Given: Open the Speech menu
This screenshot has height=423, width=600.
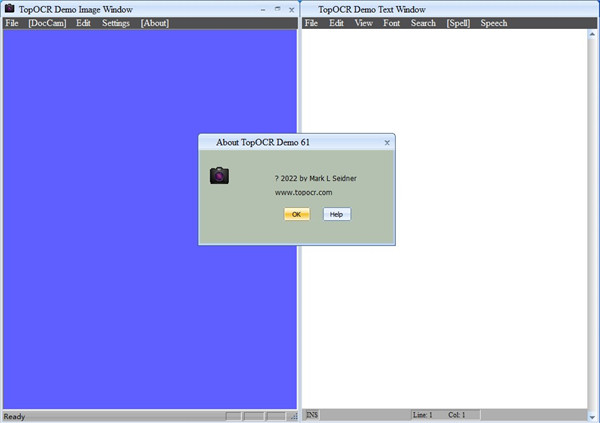Looking at the screenshot, I should pos(494,23).
